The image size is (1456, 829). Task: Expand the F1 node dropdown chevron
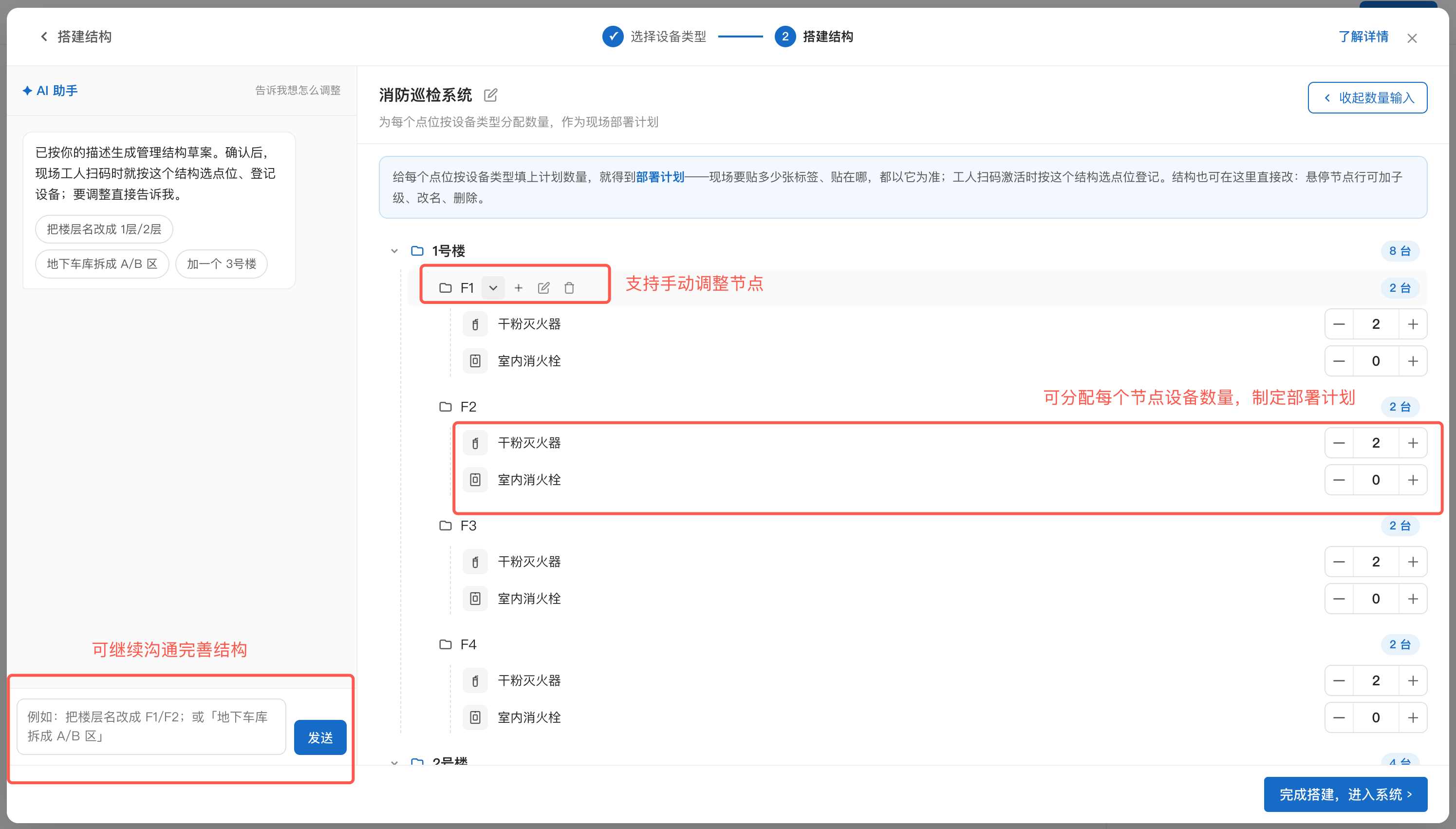(x=493, y=288)
